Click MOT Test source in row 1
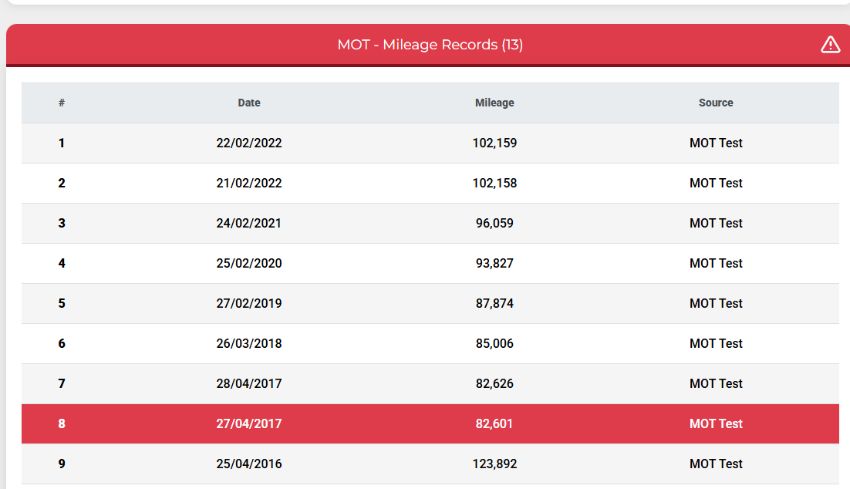This screenshot has height=489, width=850. pos(716,143)
